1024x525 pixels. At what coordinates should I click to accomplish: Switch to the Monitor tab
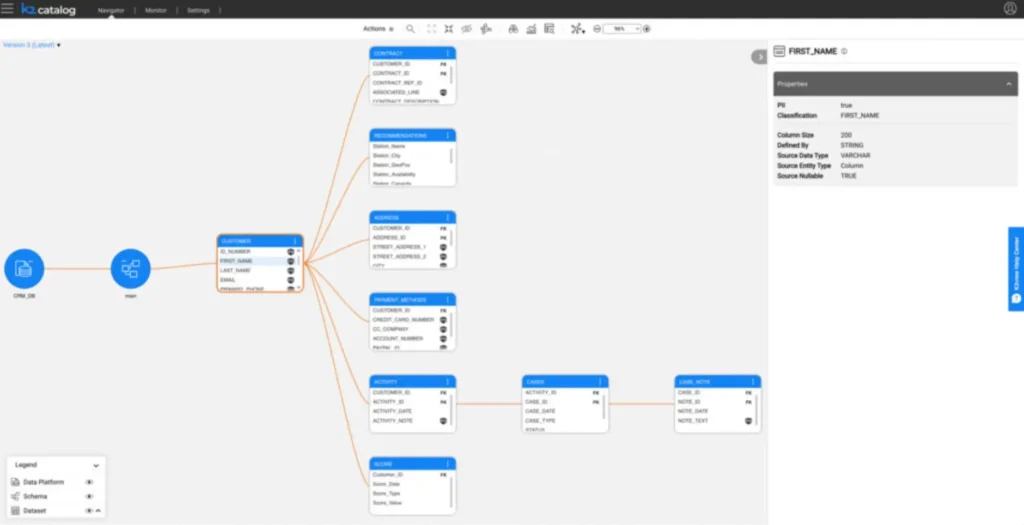point(155,10)
